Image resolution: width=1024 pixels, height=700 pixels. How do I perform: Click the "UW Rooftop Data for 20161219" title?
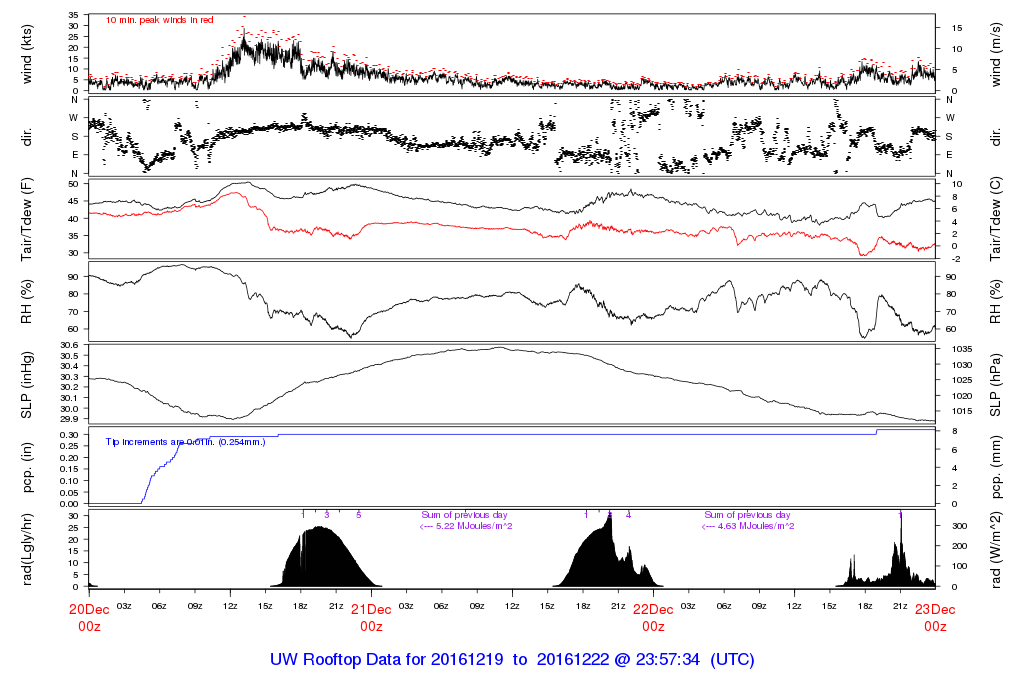pos(387,660)
